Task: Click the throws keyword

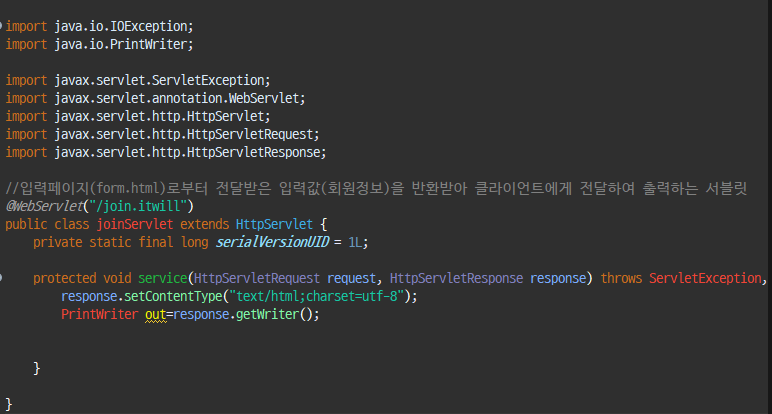Action: [621, 279]
